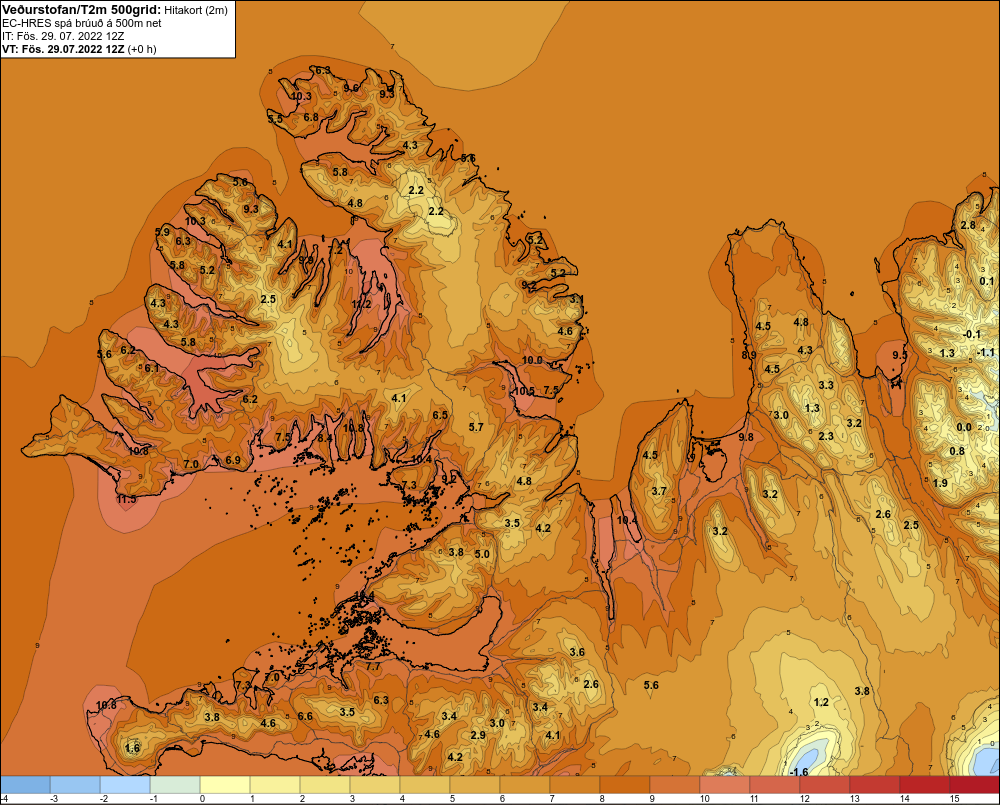Click the -1.1 temperature value on the map

point(985,352)
